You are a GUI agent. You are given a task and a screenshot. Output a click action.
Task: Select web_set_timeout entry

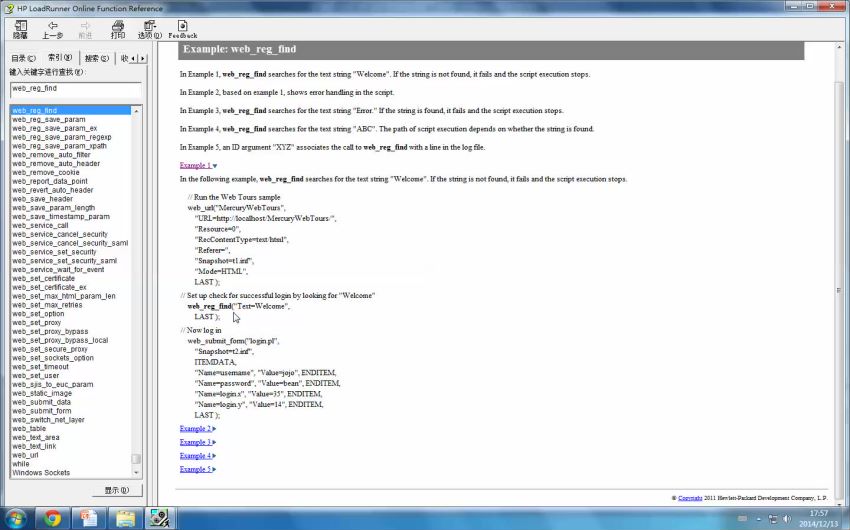click(x=40, y=367)
